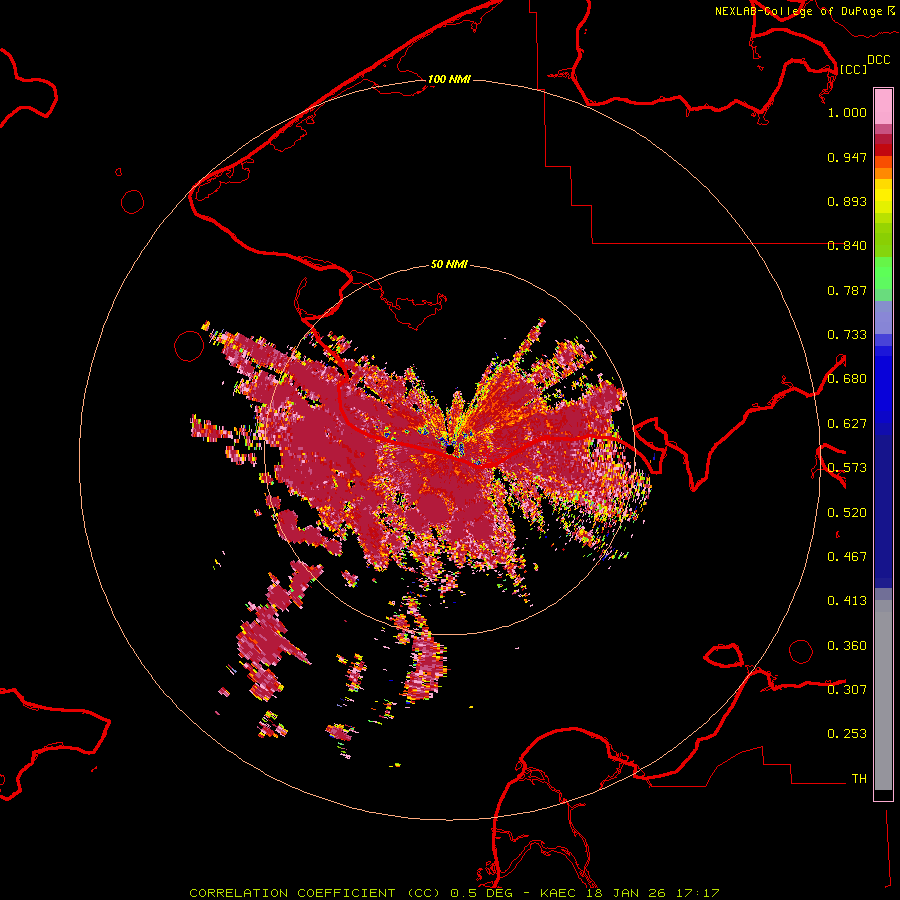
Task: Click the Correlation Coefficient product title caption
Action: tap(454, 893)
